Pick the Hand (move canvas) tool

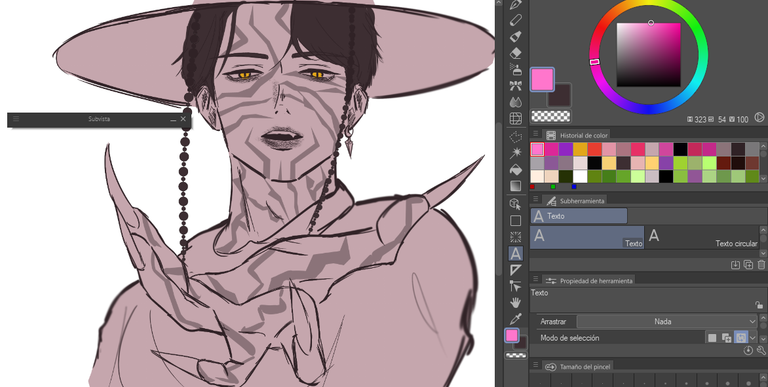point(515,302)
